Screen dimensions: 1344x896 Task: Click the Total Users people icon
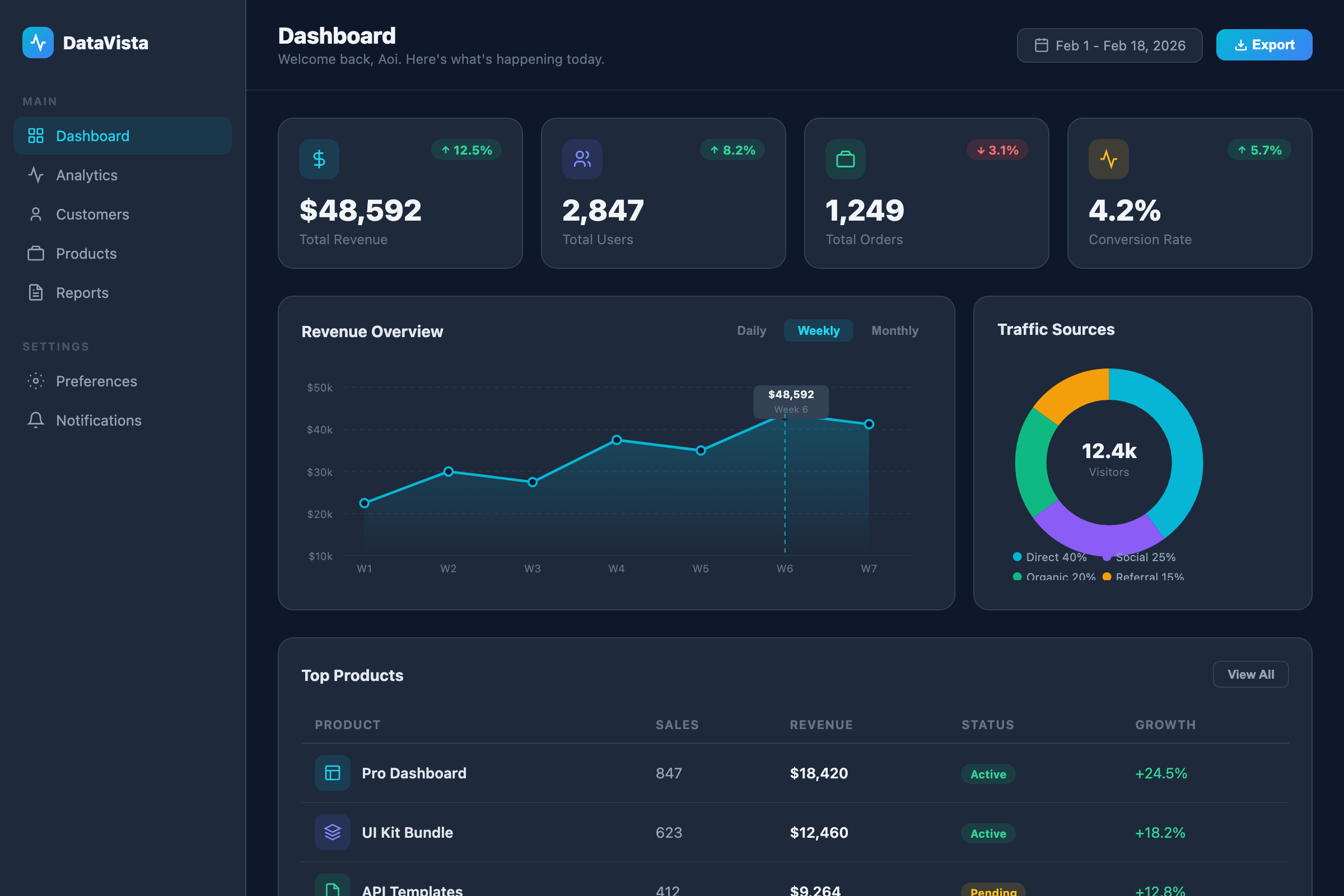pos(582,159)
